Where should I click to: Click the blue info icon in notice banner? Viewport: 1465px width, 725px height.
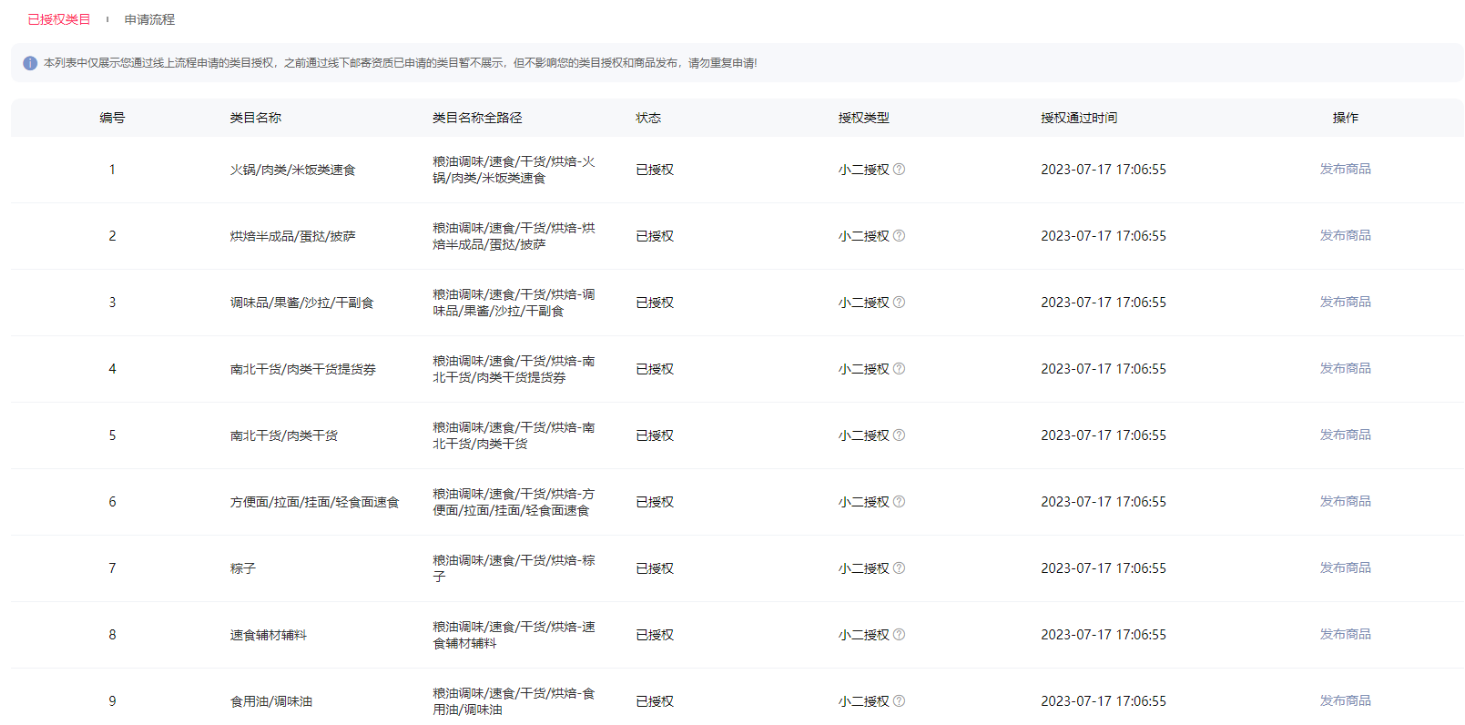[x=30, y=64]
